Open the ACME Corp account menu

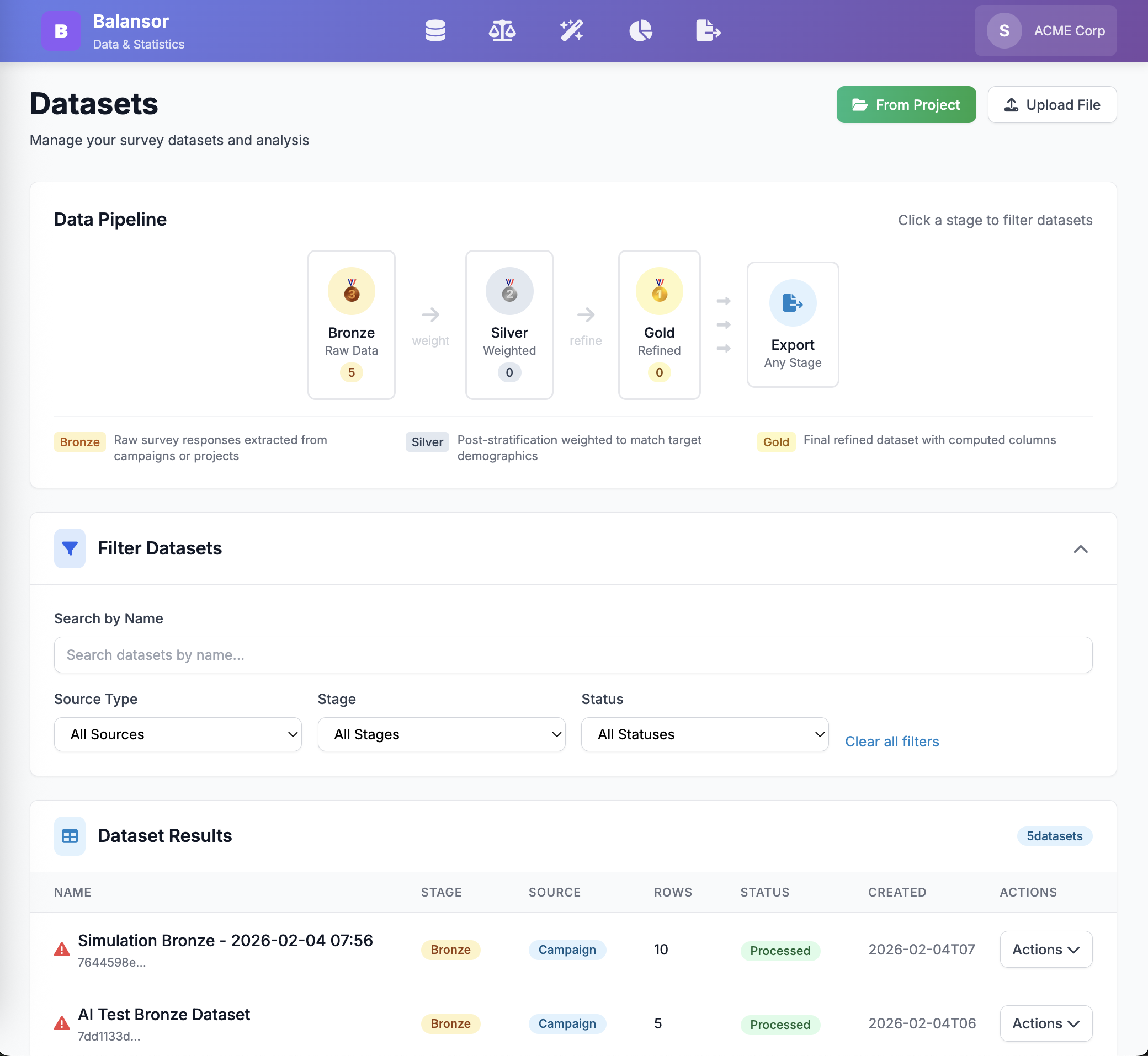[x=1046, y=31]
